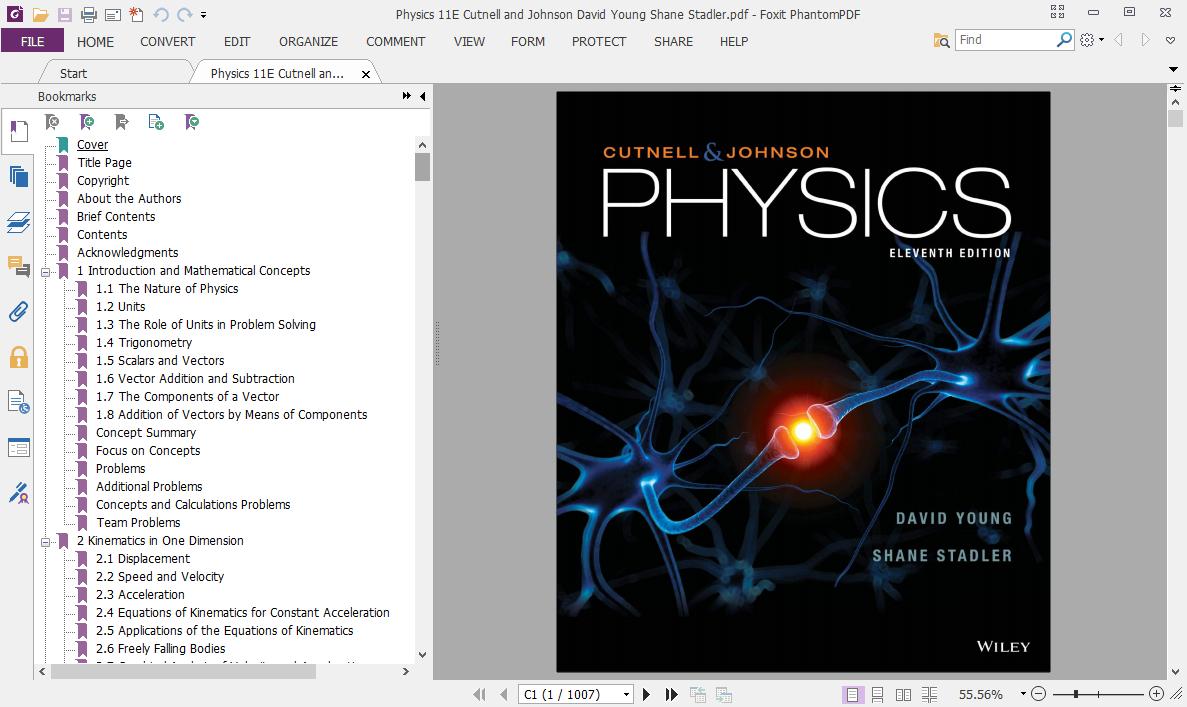The width and height of the screenshot is (1187, 707).
Task: Open the tab list dropdown arrow
Action: (x=1173, y=70)
